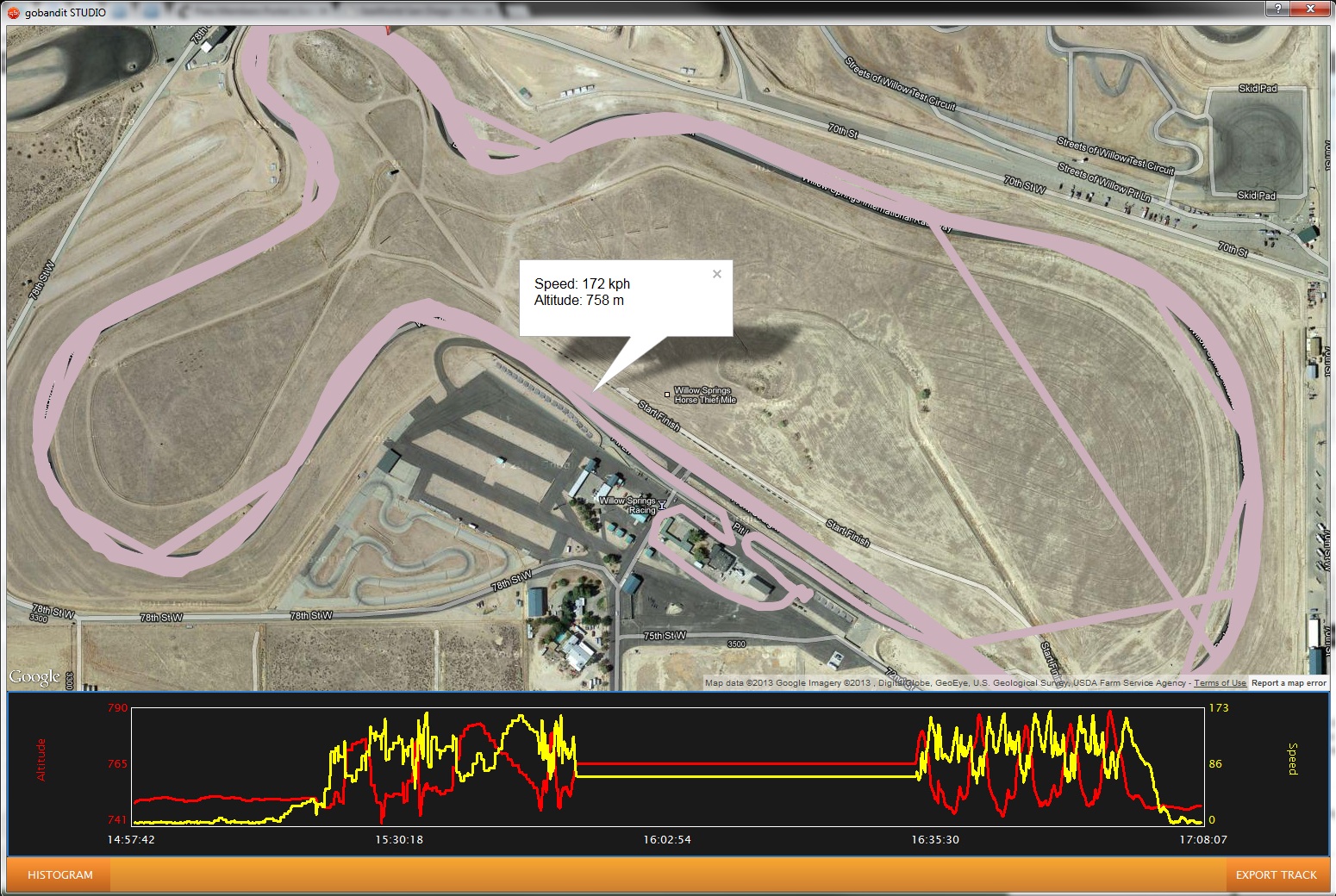Click the gobandit STUDIO app icon
This screenshot has width=1336, height=896.
pyautogui.click(x=13, y=12)
